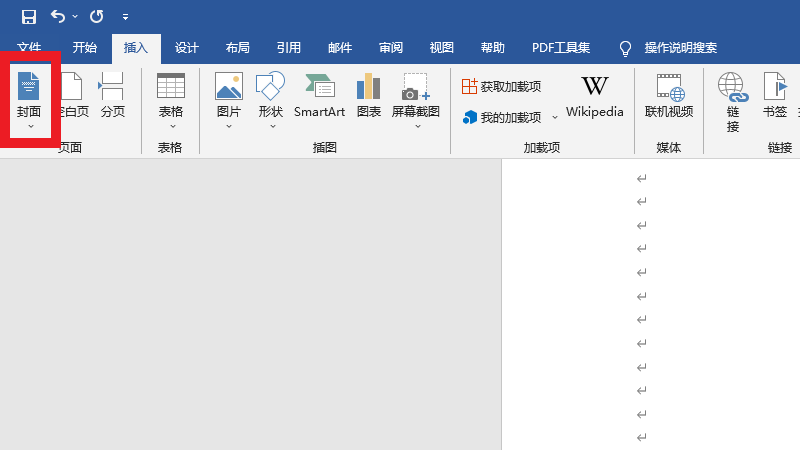
Task: Click the 链接 hyperlink icon
Action: [733, 101]
